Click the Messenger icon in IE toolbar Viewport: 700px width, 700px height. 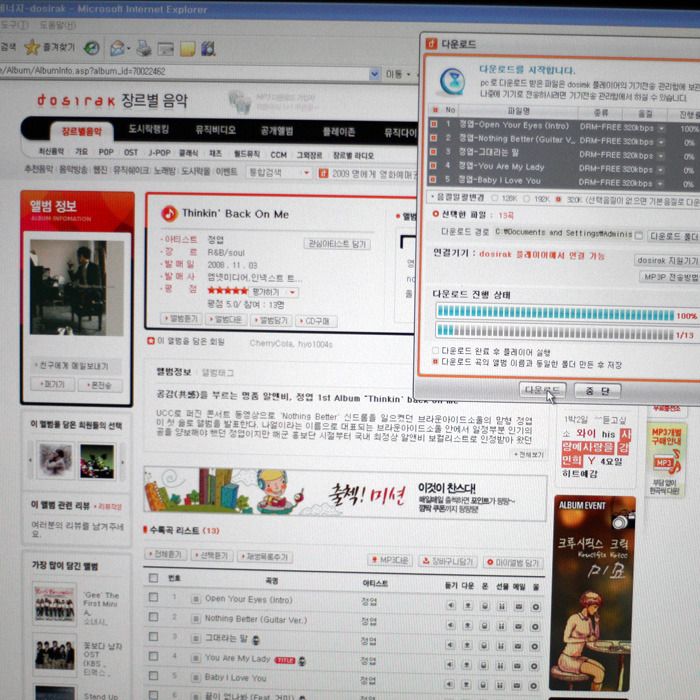pyautogui.click(x=208, y=48)
